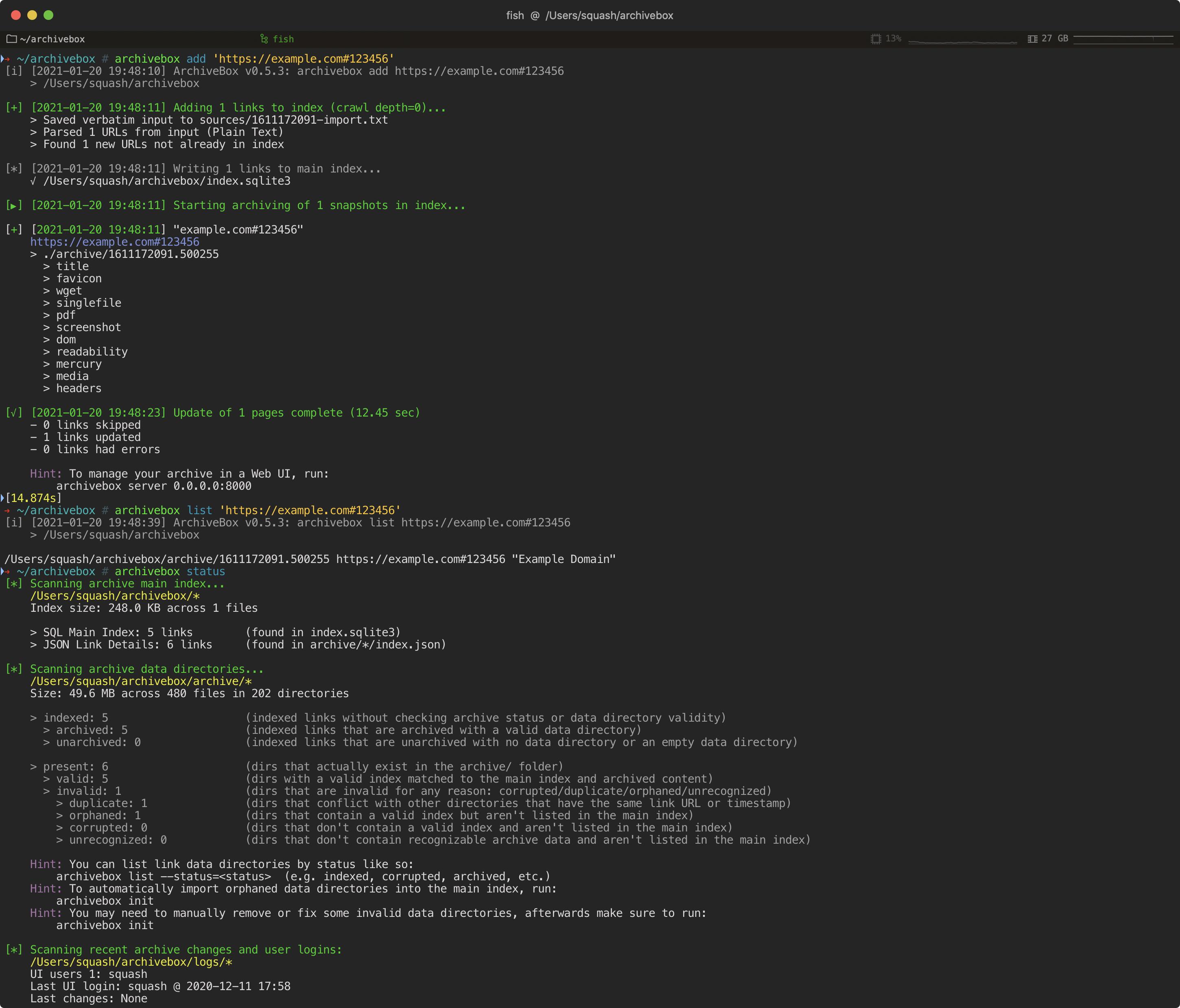Click the yellow minimize window button
Image resolution: width=1180 pixels, height=1008 pixels.
[33, 15]
